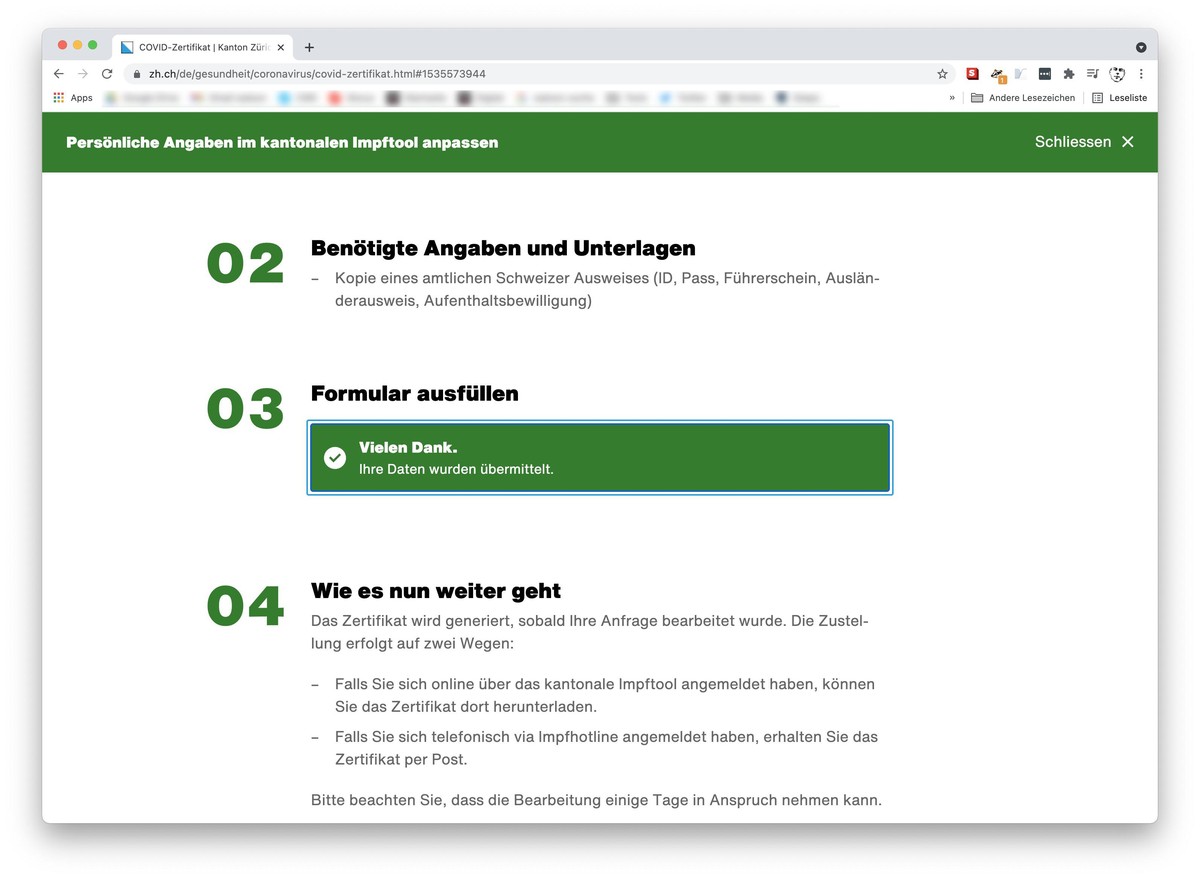The height and width of the screenshot is (879, 1200).
Task: Open the Chrome three-dot menu
Action: pyautogui.click(x=1141, y=74)
